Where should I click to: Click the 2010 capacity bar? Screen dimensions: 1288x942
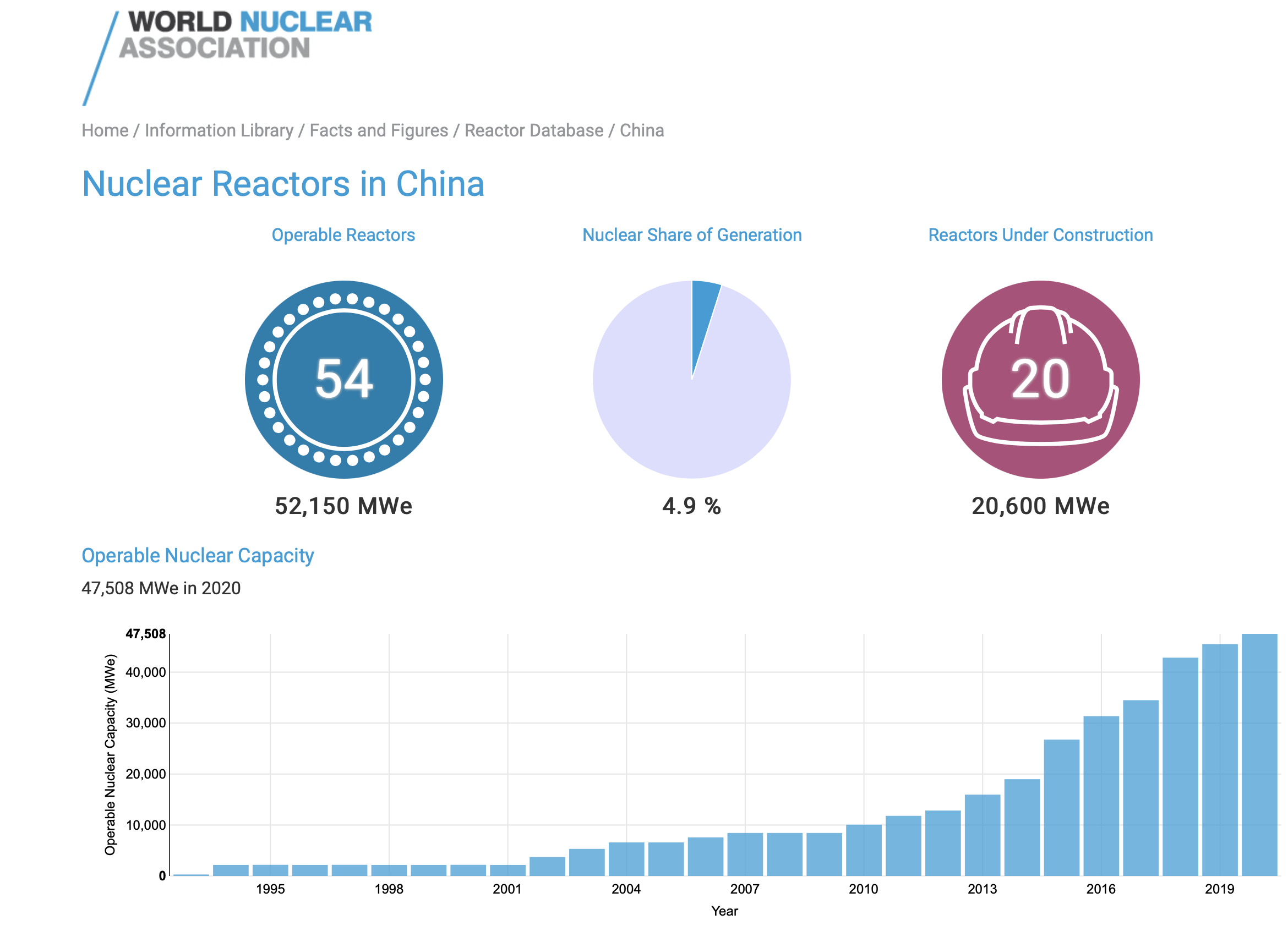click(863, 851)
